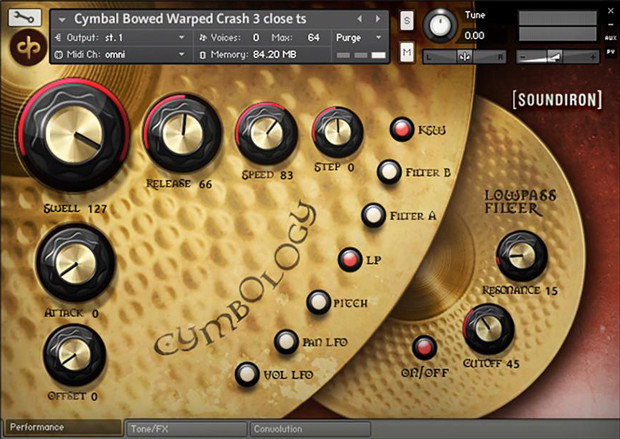The height and width of the screenshot is (439, 620).
Task: Open the Purge dropdown menu
Action: click(359, 38)
